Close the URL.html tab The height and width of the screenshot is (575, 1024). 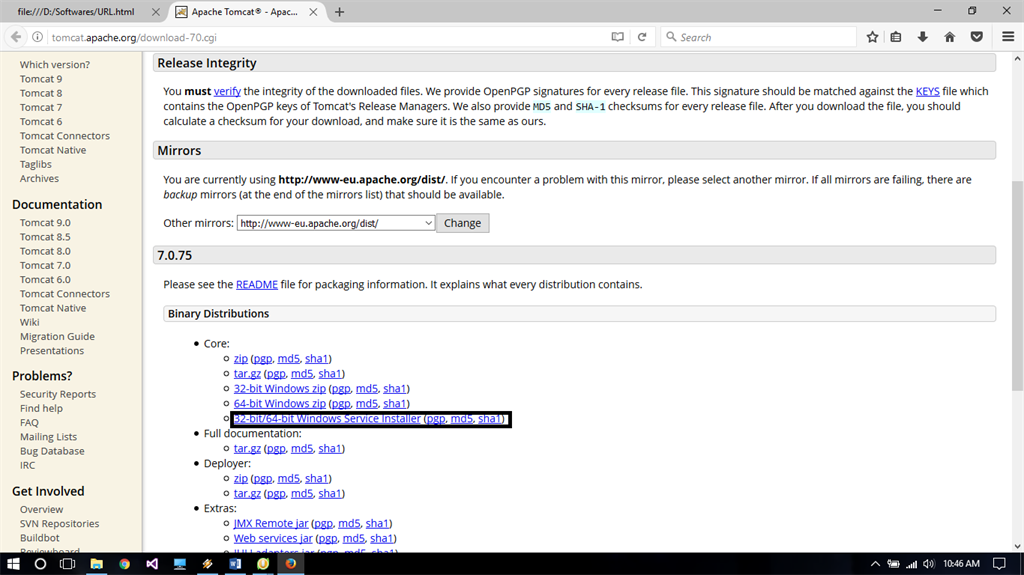(x=155, y=12)
